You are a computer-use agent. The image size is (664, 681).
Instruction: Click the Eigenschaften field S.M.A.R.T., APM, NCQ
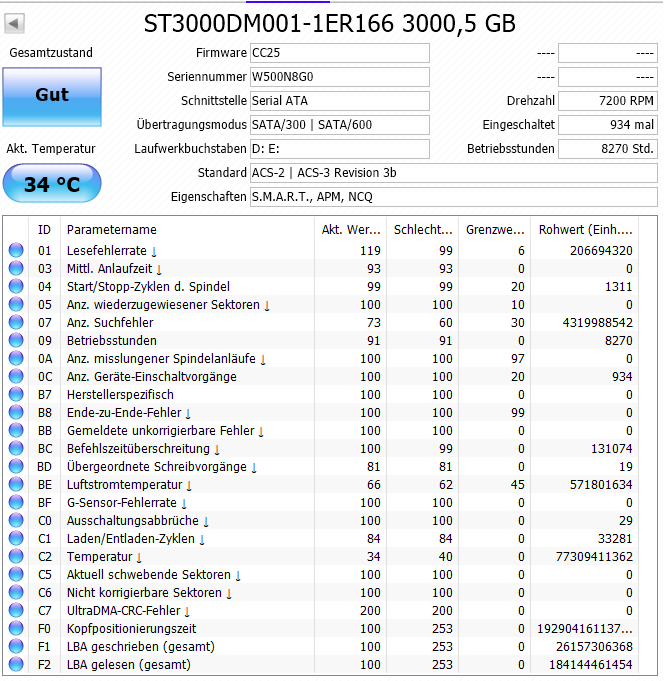point(454,197)
